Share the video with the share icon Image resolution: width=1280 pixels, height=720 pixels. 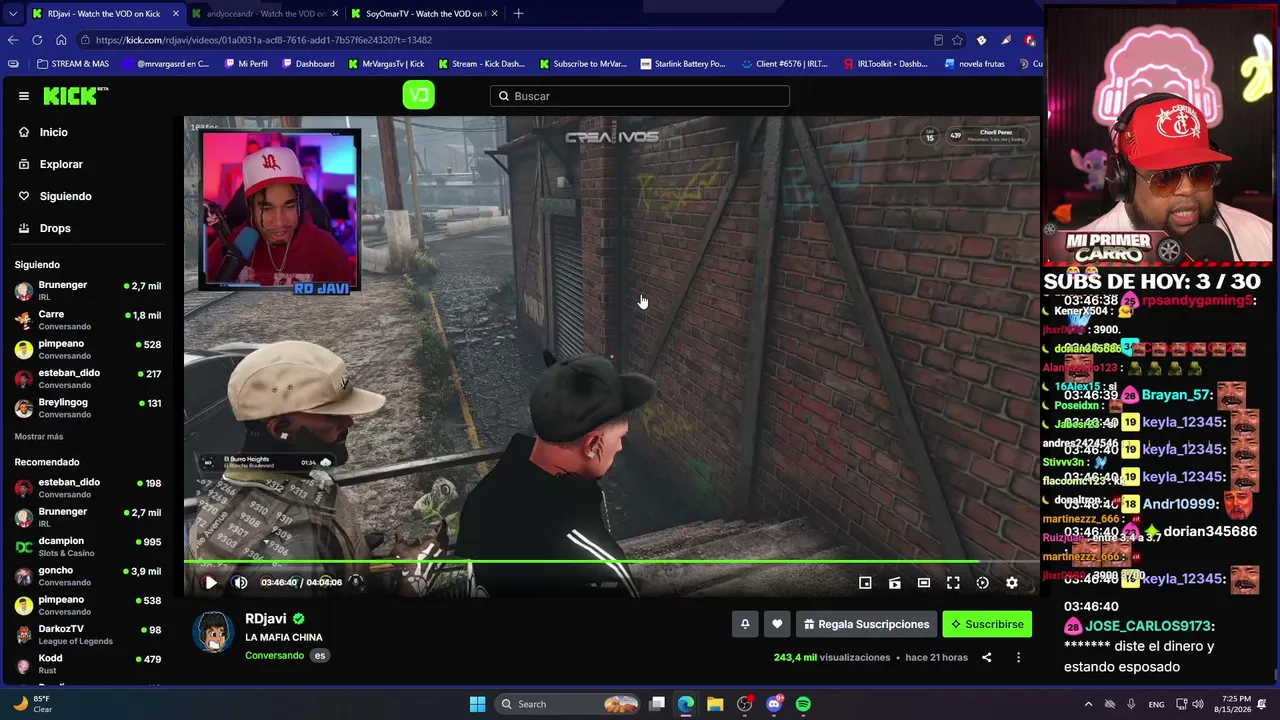[x=987, y=657]
